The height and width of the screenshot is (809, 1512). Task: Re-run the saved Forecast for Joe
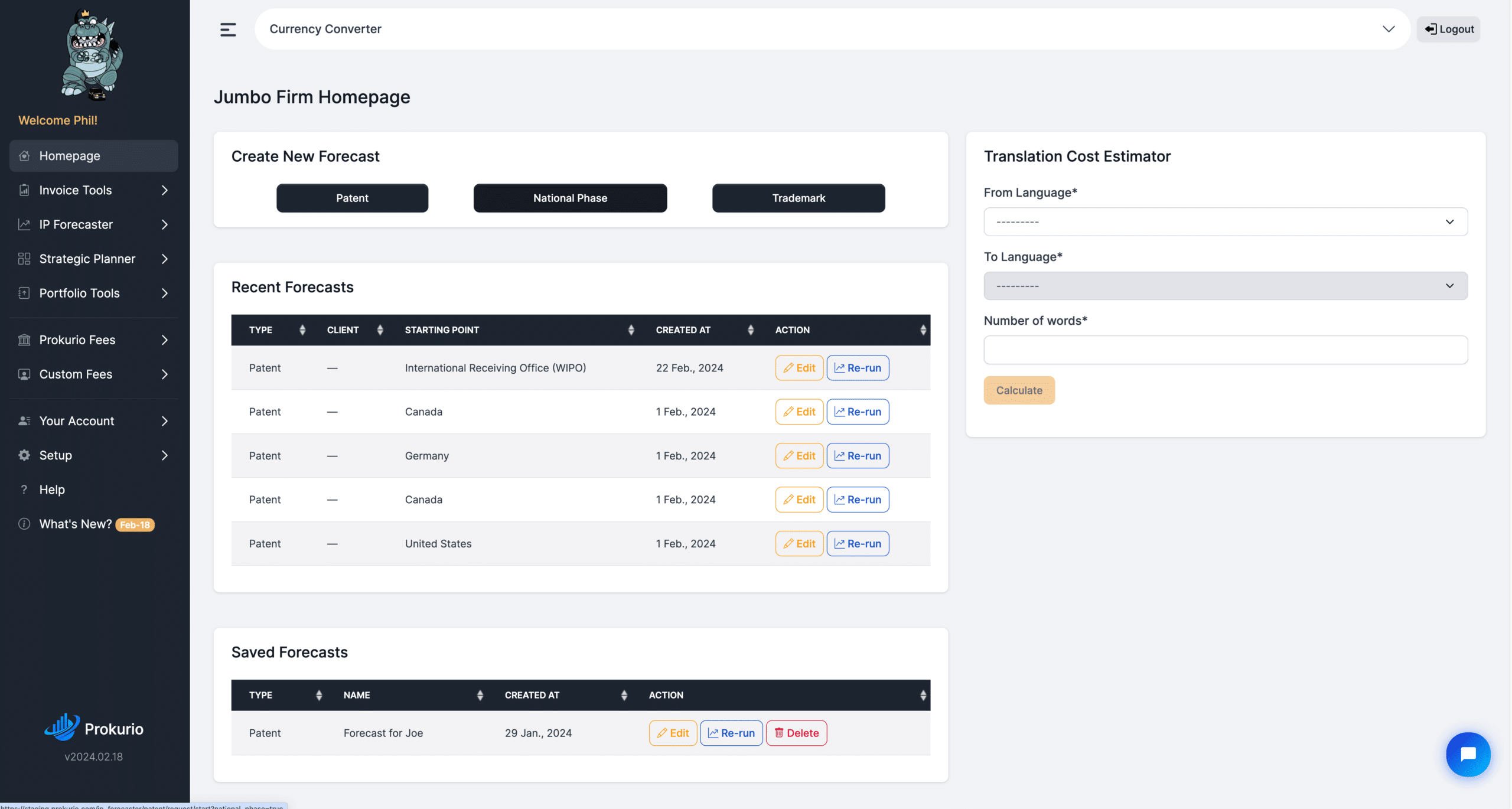click(731, 733)
